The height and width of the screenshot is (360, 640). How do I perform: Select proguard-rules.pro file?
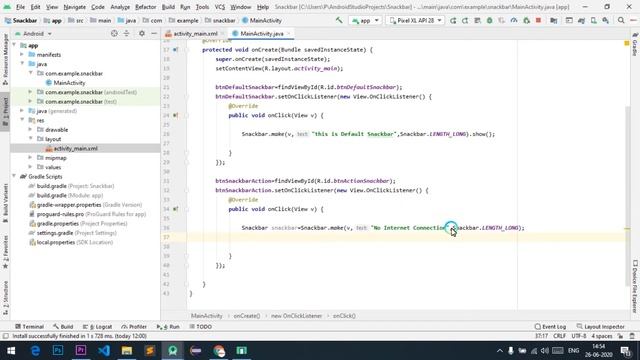click(x=87, y=214)
